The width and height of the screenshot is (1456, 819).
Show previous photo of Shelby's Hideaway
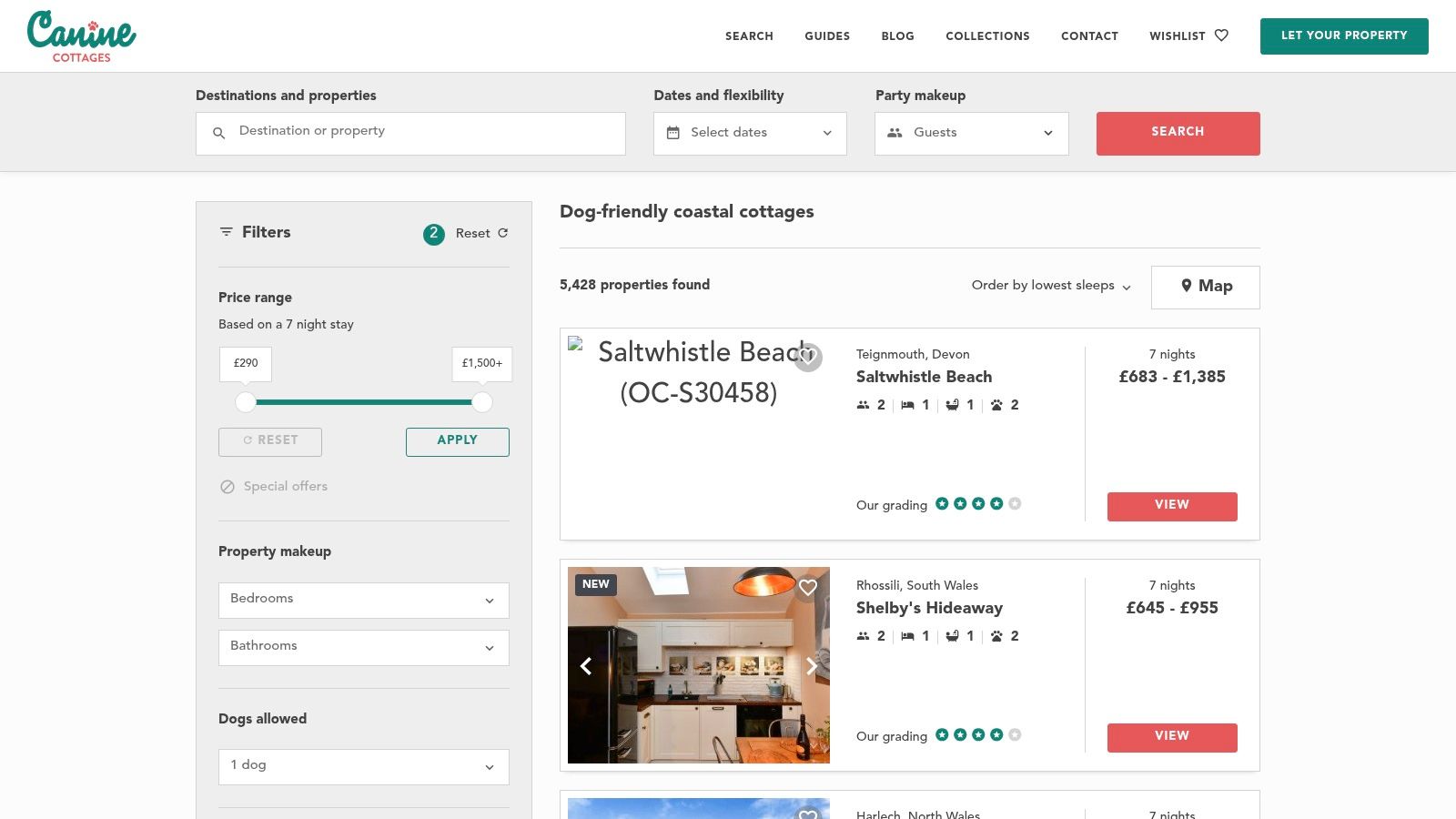[586, 666]
